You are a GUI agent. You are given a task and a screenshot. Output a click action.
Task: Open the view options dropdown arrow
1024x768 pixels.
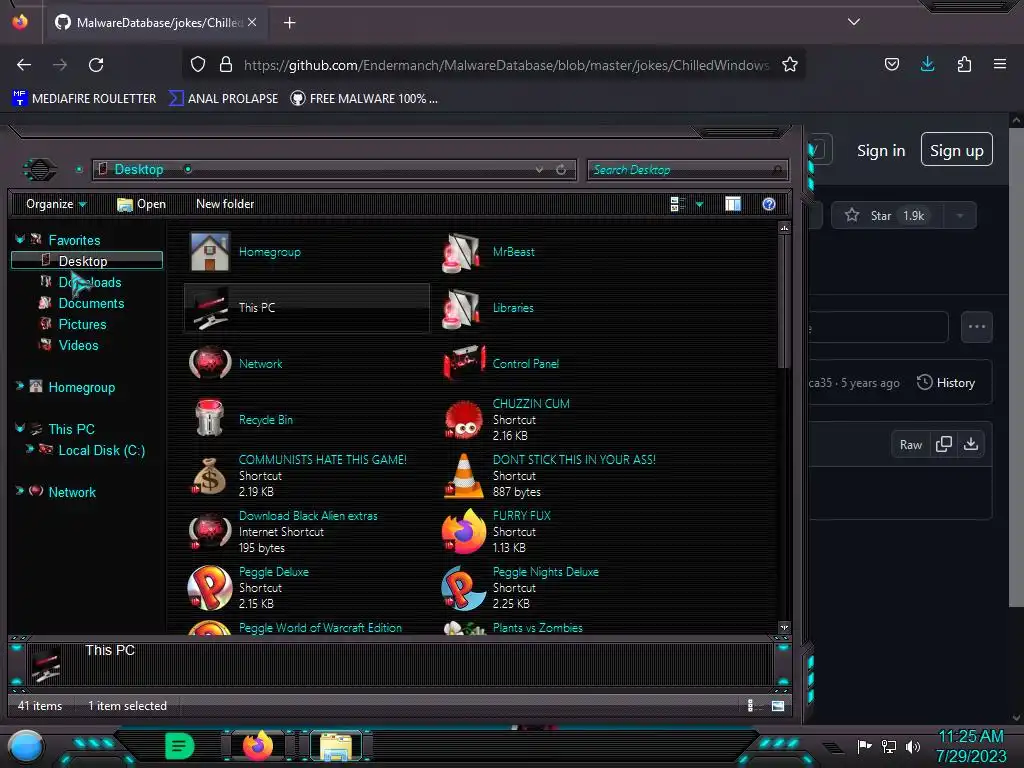coord(699,204)
